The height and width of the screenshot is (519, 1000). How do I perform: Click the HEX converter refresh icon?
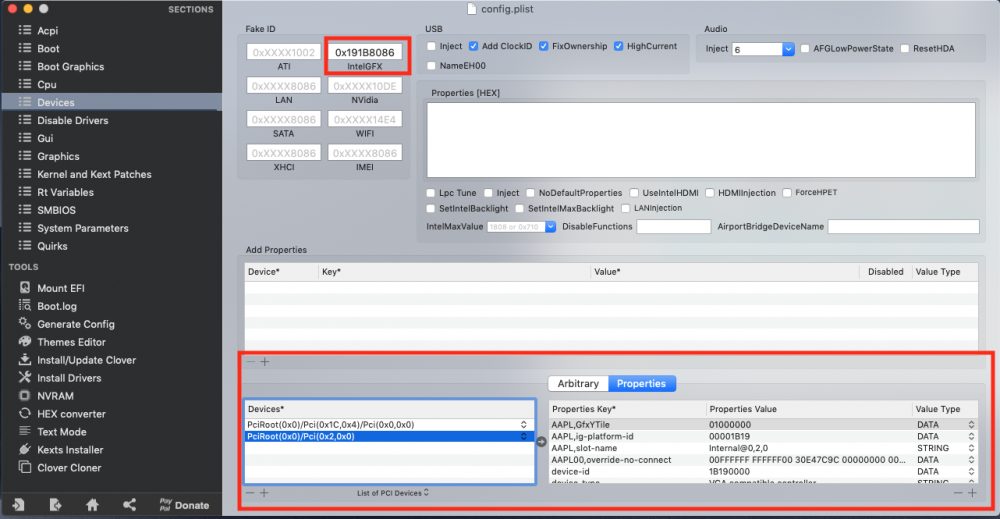click(25, 413)
